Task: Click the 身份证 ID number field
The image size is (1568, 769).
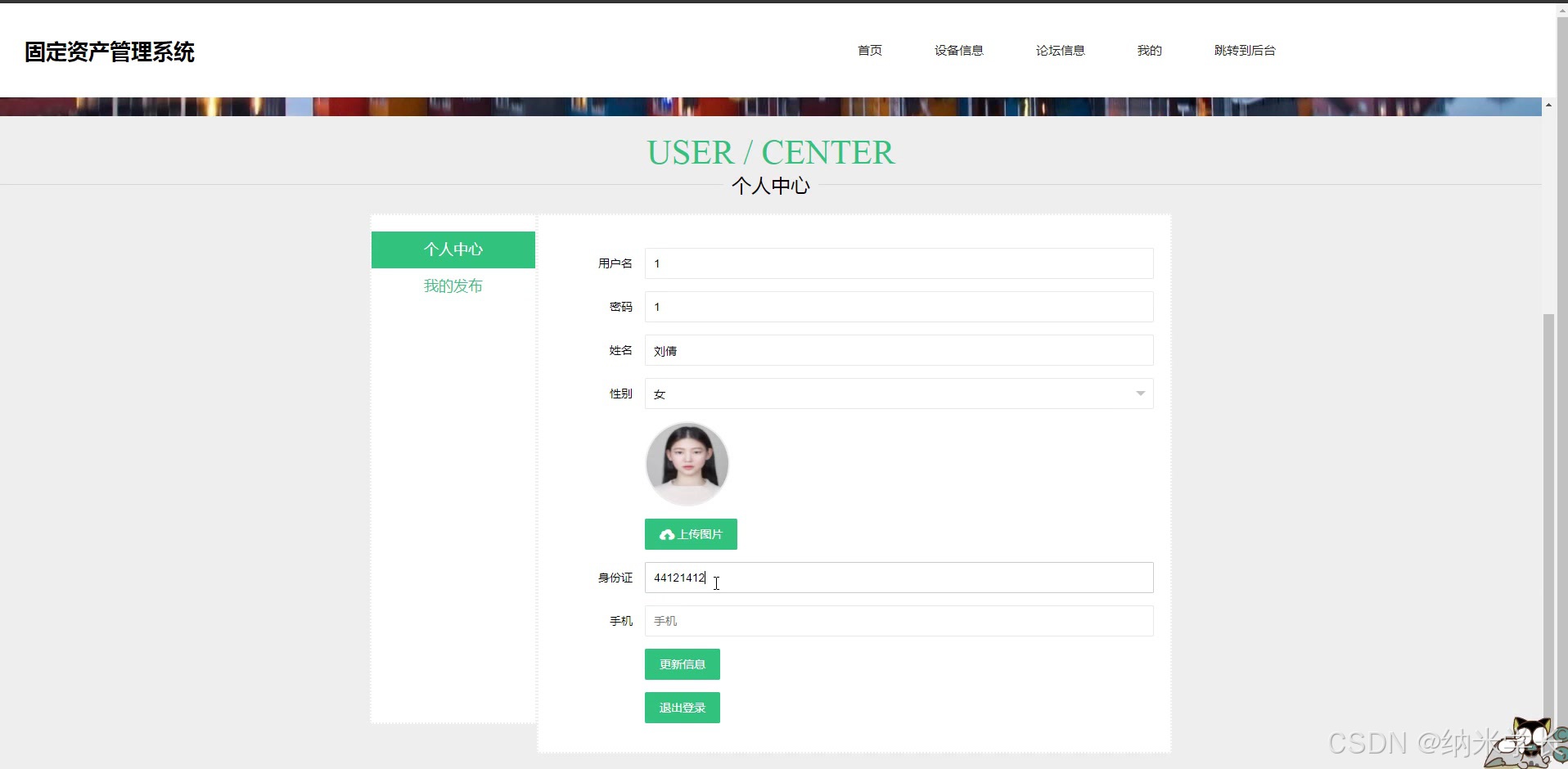Action: [898, 578]
